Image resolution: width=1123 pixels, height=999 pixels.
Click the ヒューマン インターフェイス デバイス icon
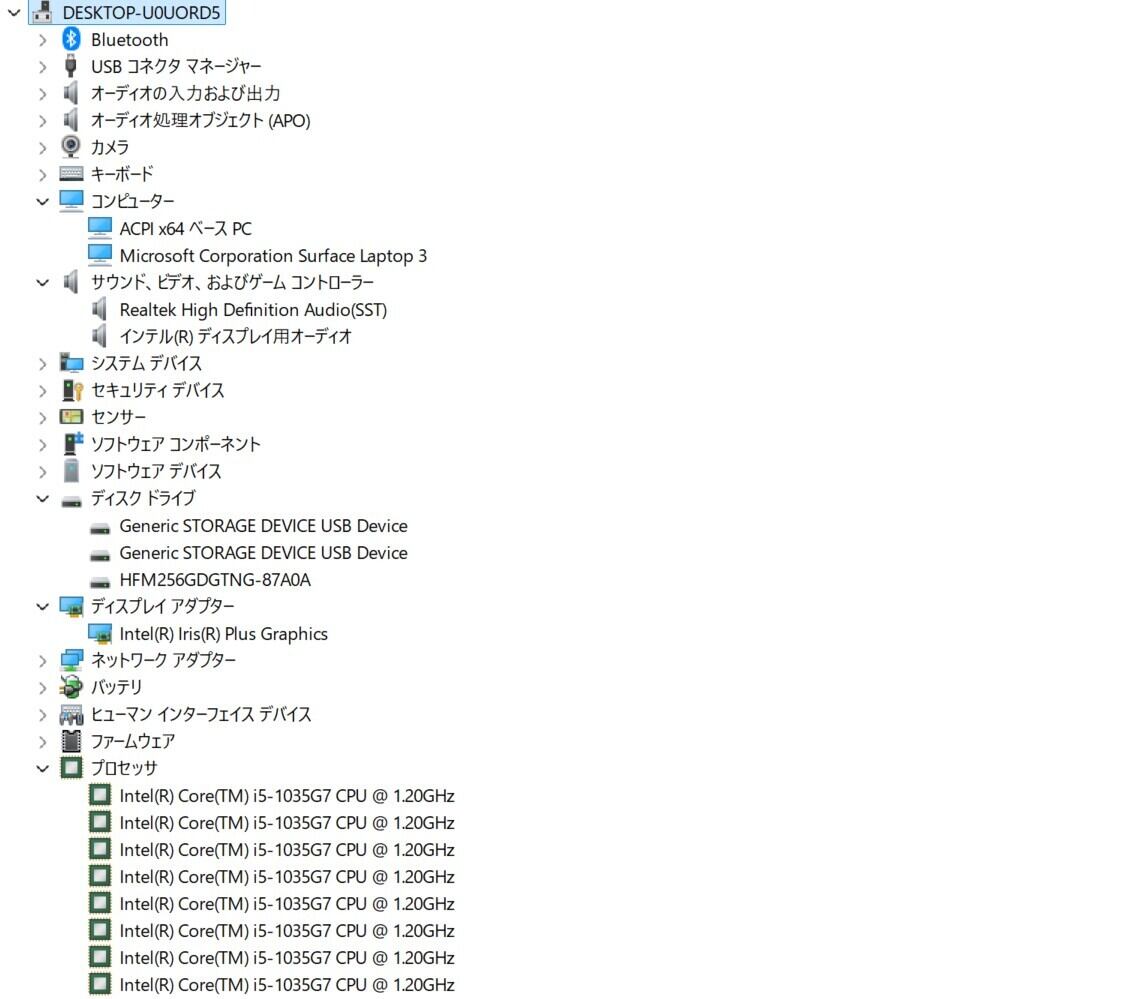(71, 714)
